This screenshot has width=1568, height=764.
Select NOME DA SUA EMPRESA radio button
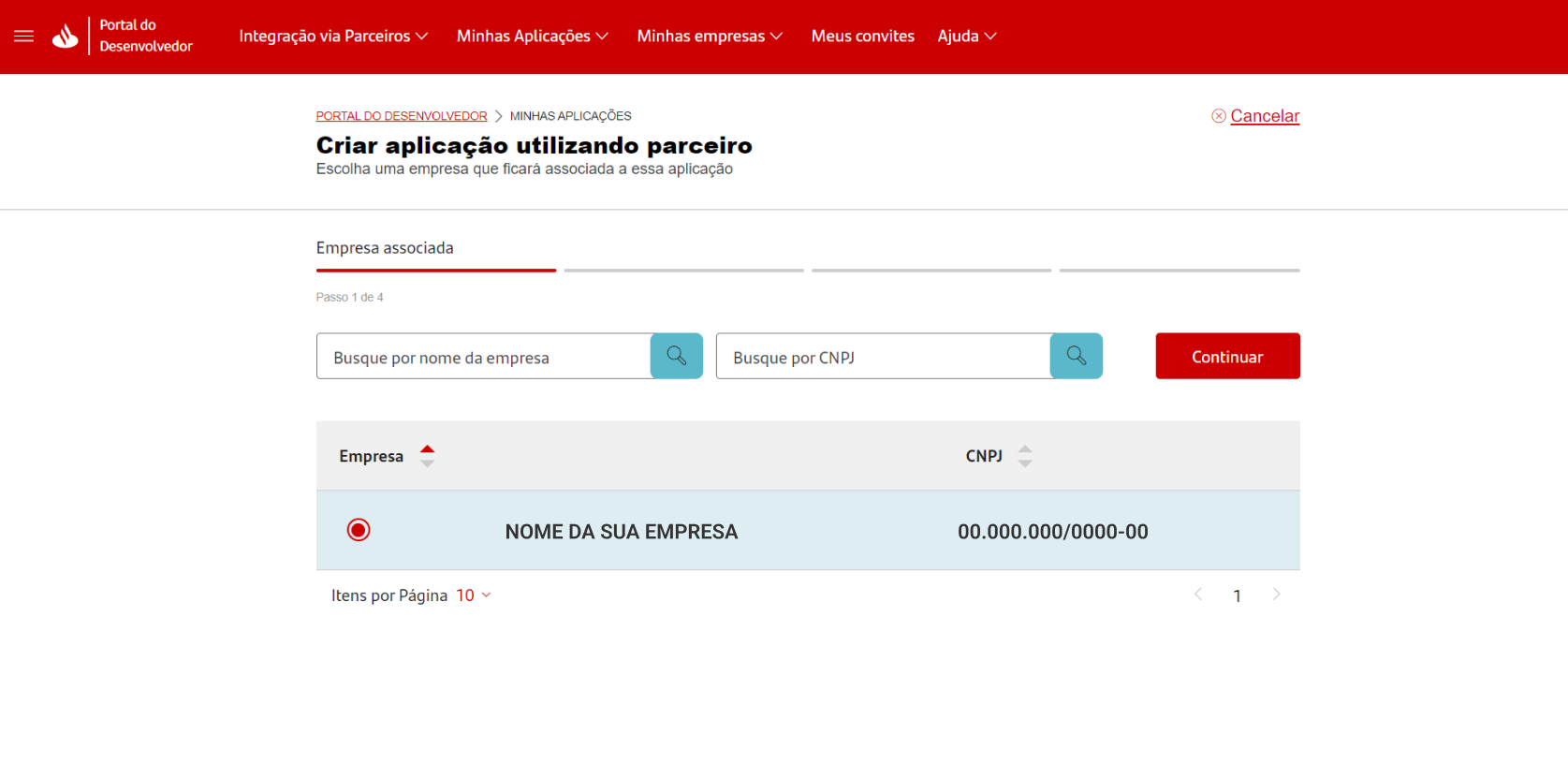pos(359,530)
